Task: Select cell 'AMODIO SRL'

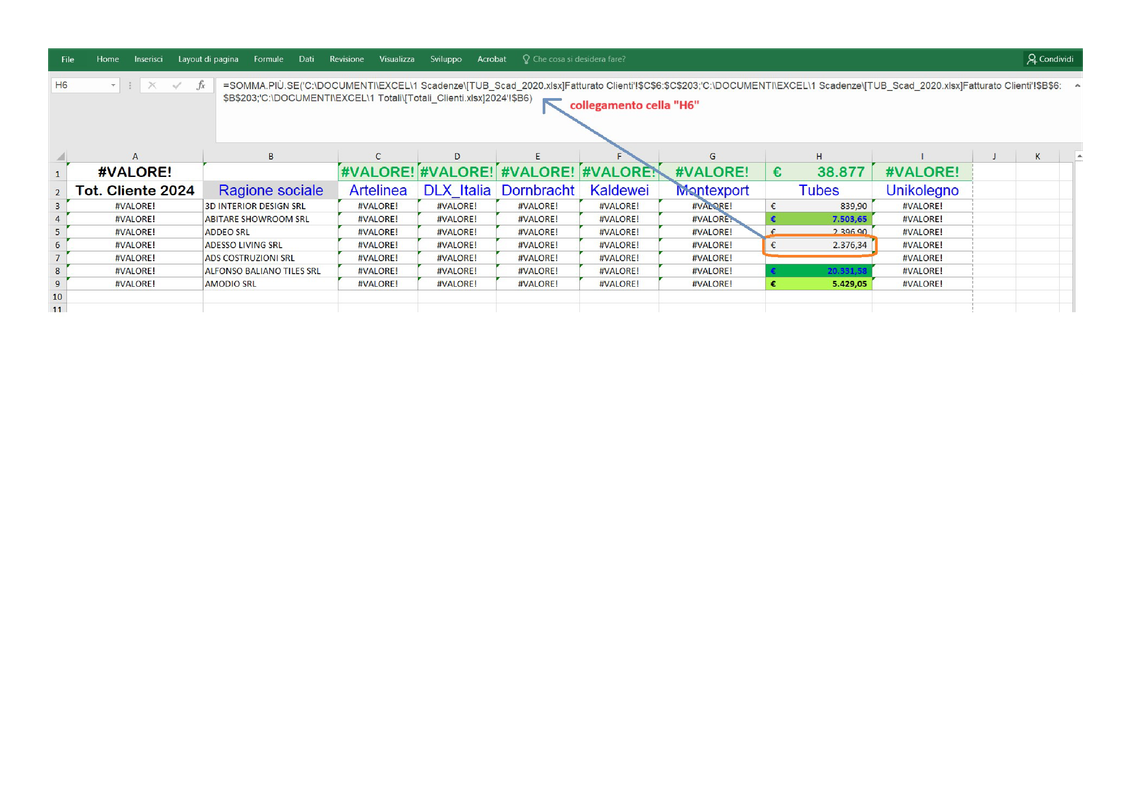Action: coord(270,284)
